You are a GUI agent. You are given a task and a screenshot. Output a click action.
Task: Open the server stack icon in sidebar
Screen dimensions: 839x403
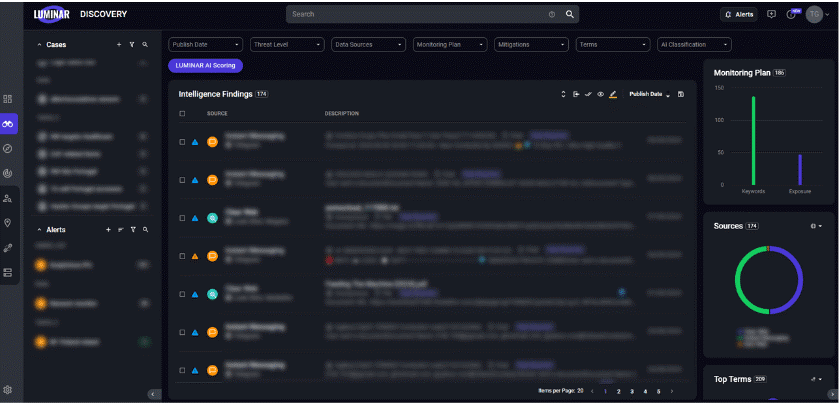[x=7, y=272]
